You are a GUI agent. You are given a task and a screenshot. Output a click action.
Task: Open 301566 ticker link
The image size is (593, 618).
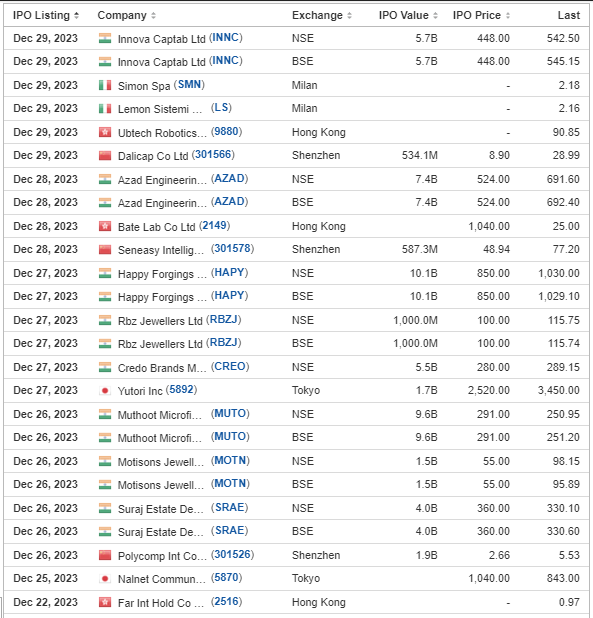coord(213,154)
